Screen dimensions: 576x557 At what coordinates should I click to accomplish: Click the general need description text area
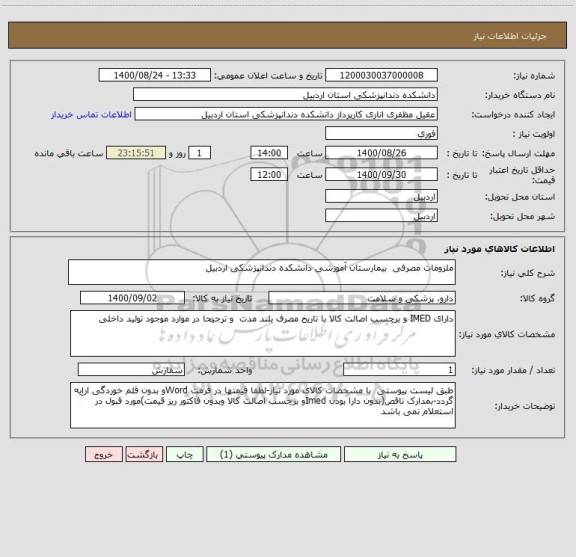click(x=262, y=272)
